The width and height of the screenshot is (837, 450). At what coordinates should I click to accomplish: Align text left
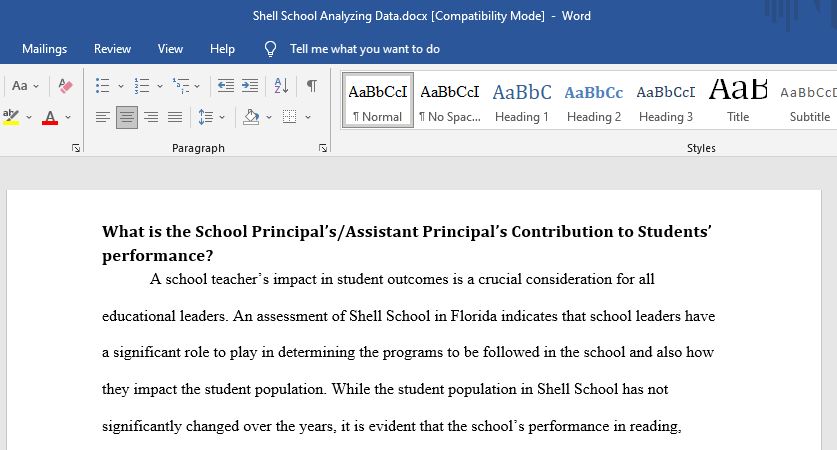coord(102,117)
